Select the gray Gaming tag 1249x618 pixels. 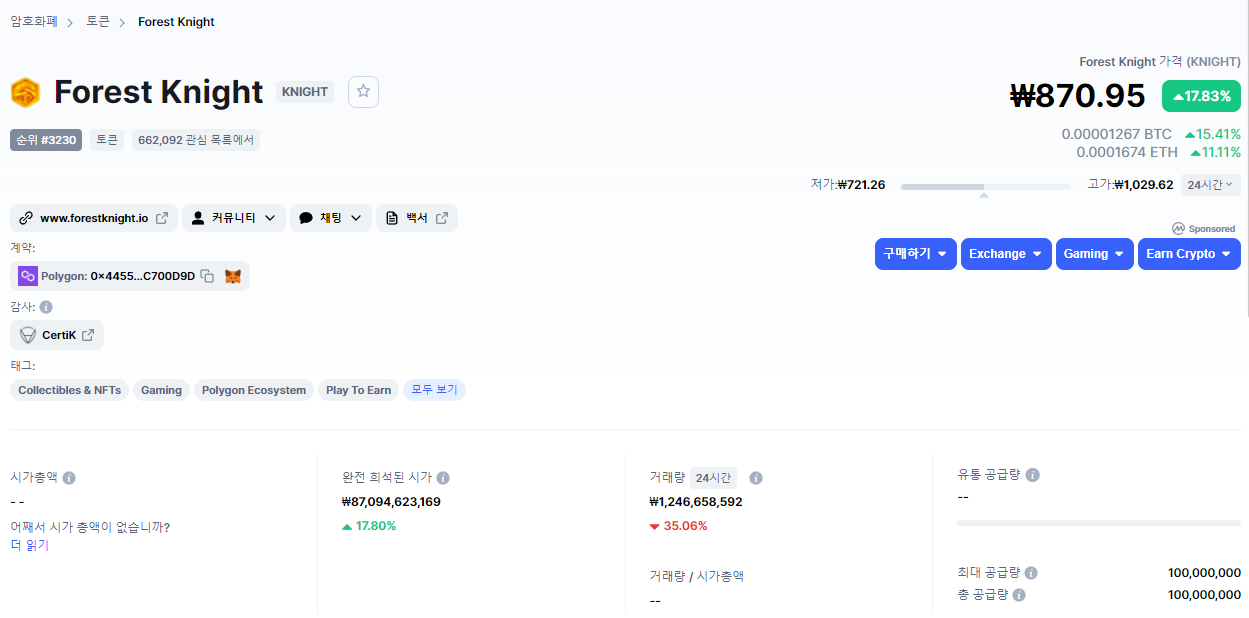pos(161,390)
